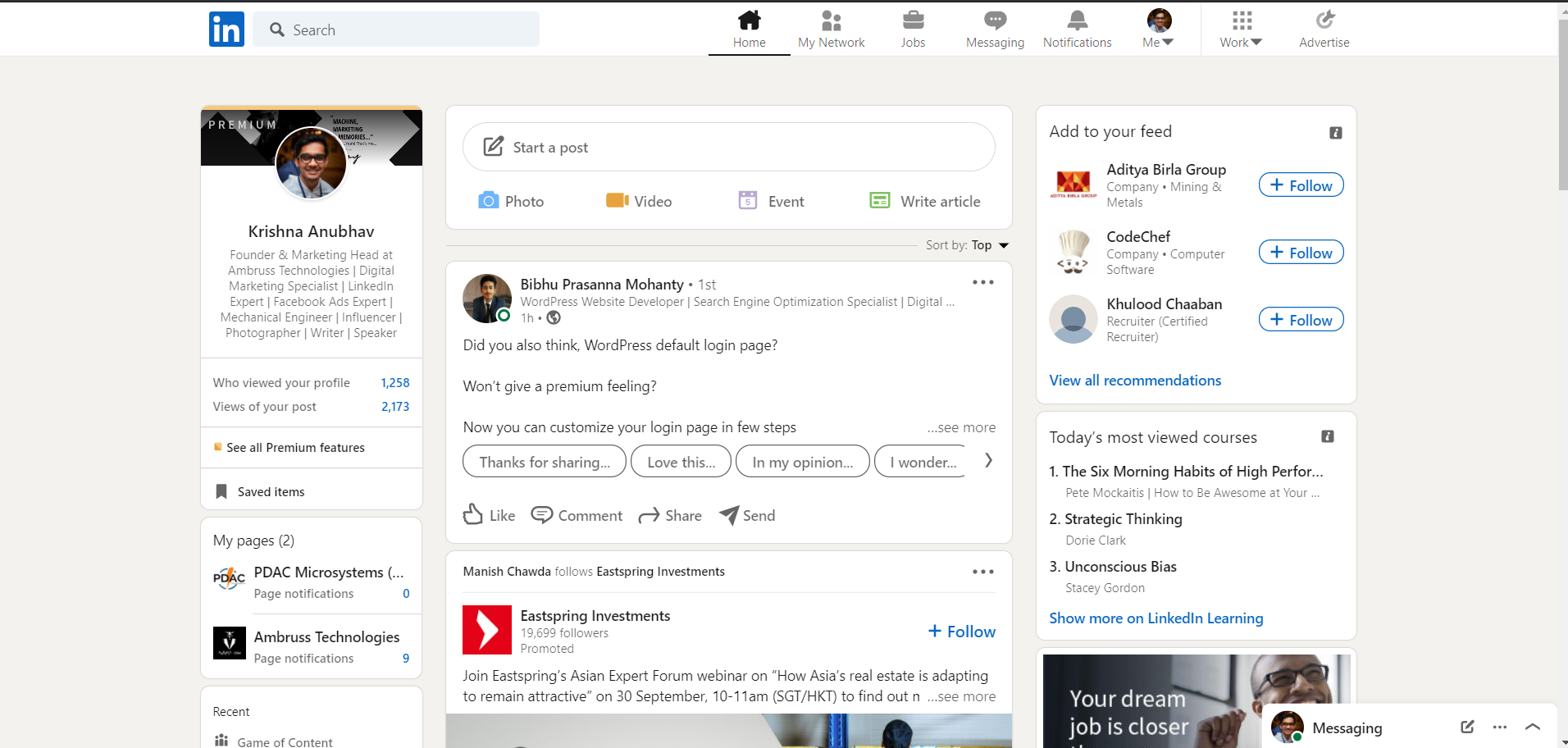Open Strategic Thinking course

(x=1116, y=519)
